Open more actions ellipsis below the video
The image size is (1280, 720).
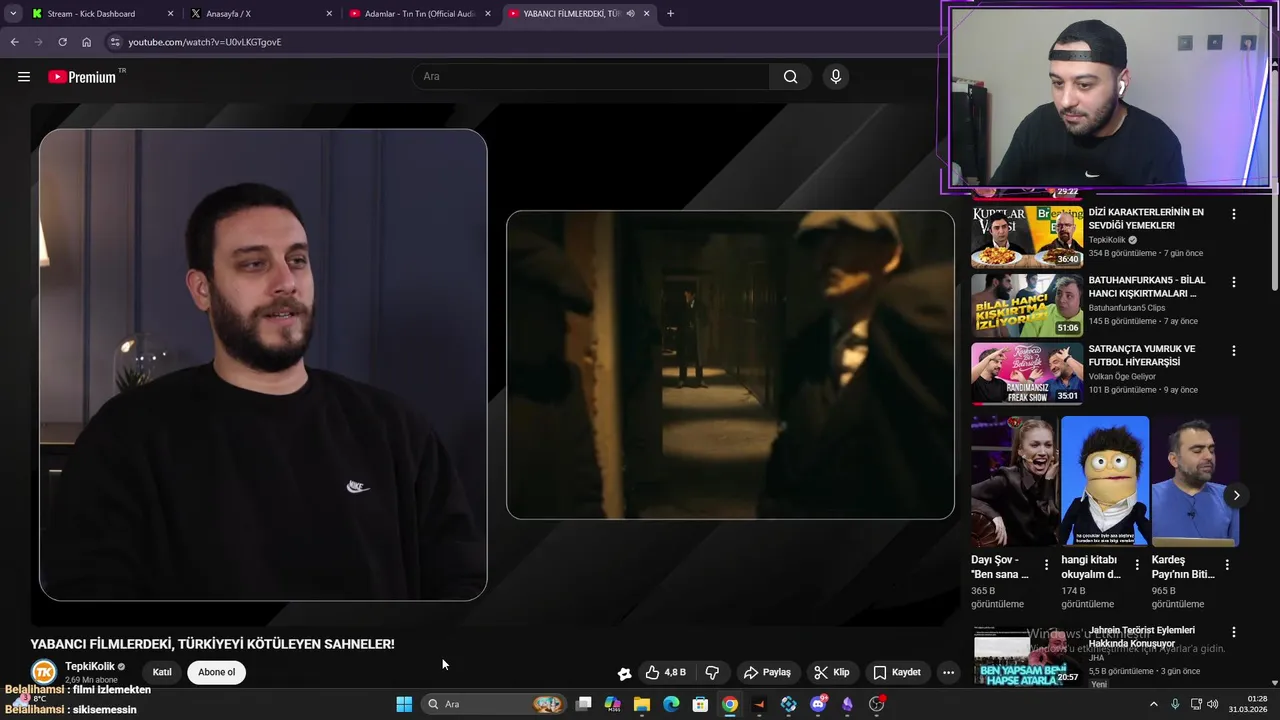point(948,672)
